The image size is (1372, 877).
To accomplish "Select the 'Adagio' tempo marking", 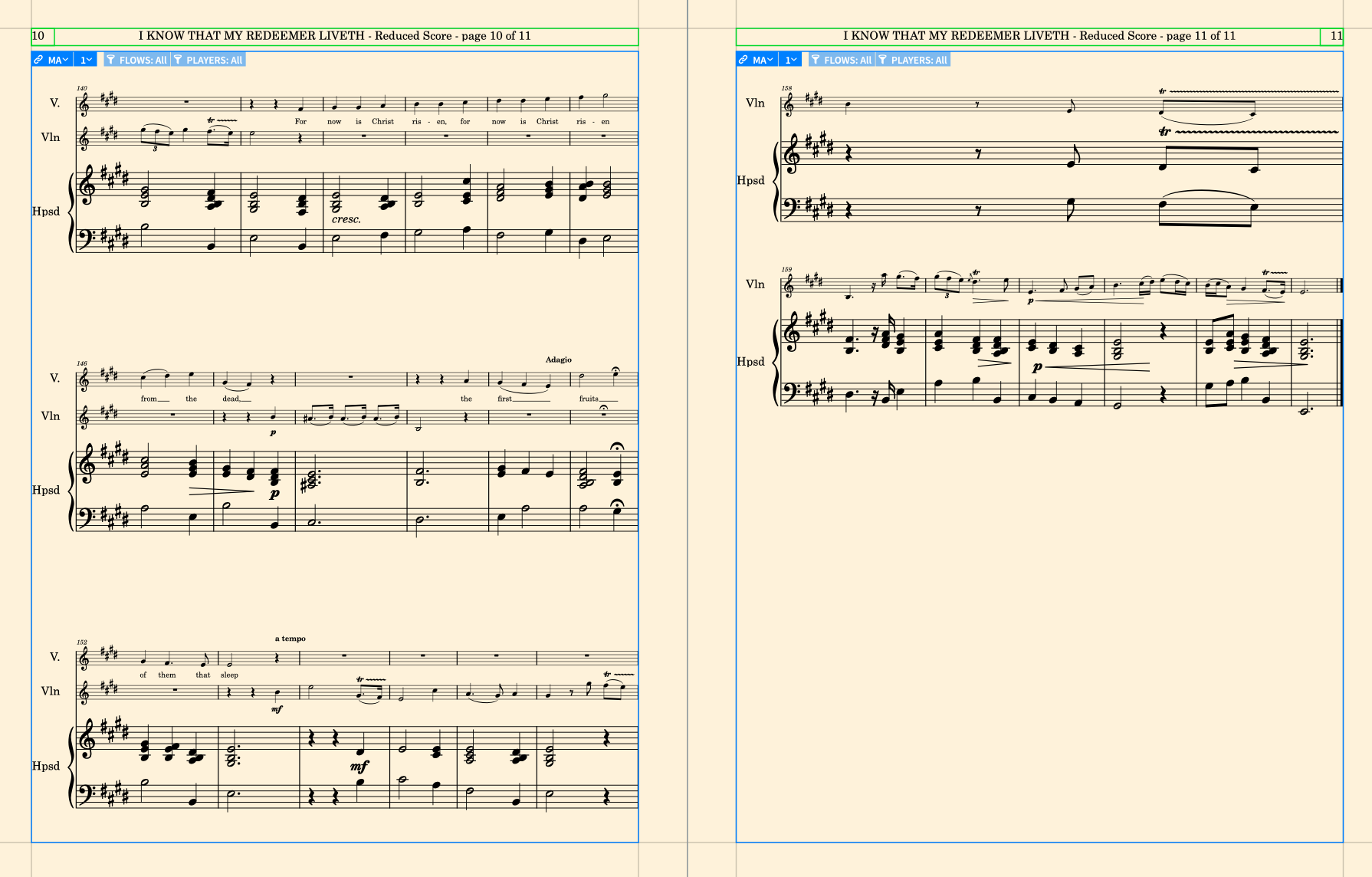I will pos(559,360).
